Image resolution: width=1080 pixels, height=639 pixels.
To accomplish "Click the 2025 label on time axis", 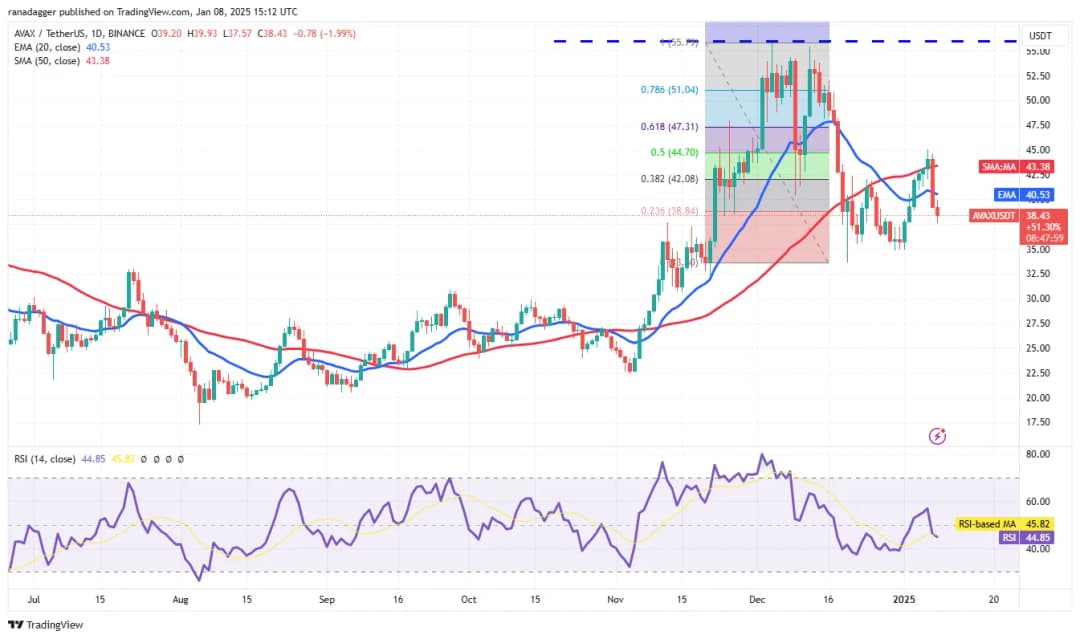I will tap(903, 599).
